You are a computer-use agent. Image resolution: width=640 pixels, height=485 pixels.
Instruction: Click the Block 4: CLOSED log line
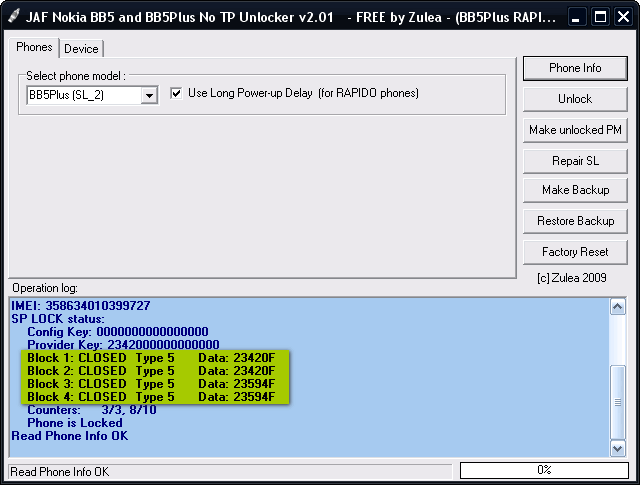coord(151,397)
